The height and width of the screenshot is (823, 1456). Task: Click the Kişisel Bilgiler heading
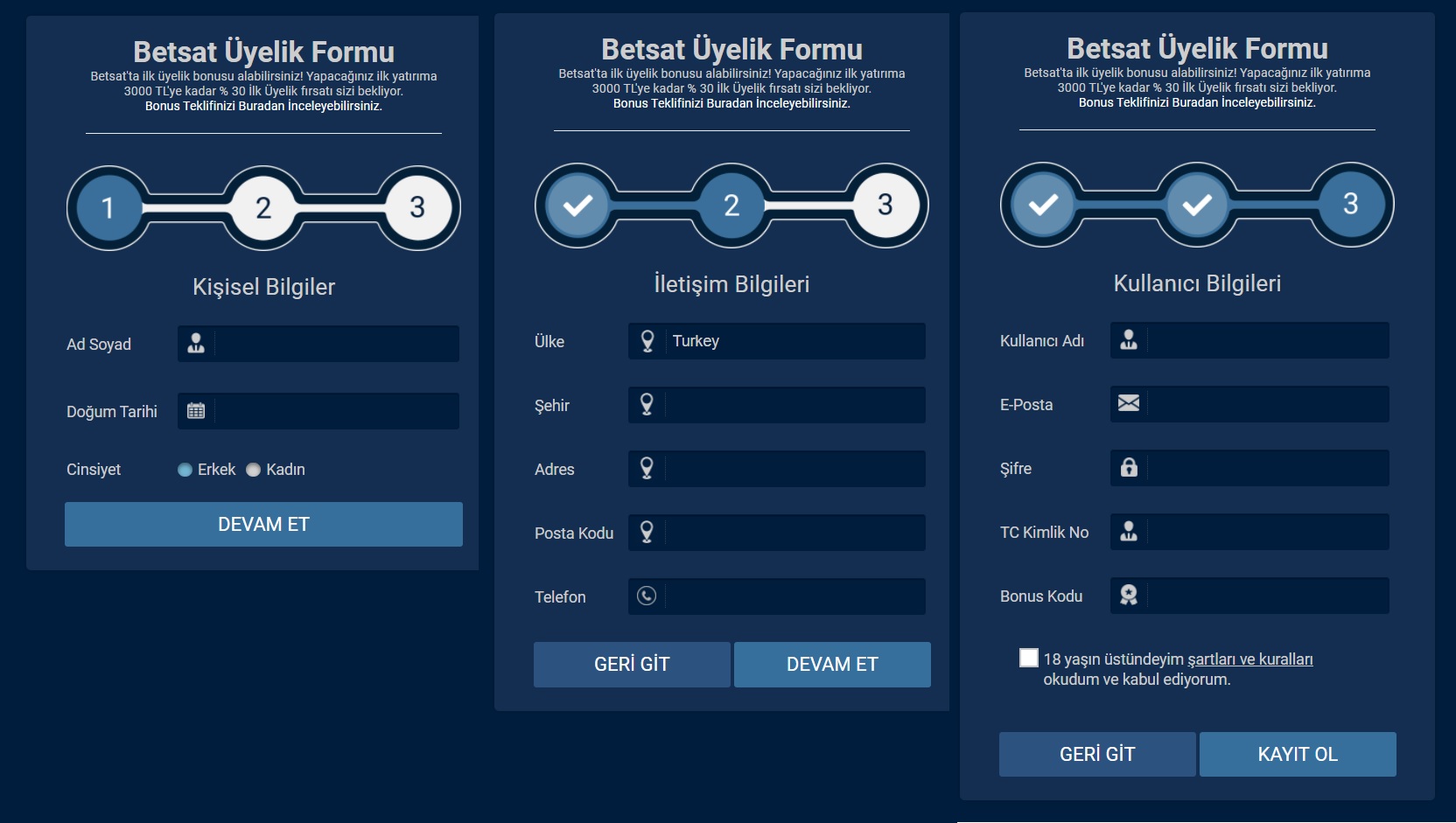pyautogui.click(x=263, y=287)
